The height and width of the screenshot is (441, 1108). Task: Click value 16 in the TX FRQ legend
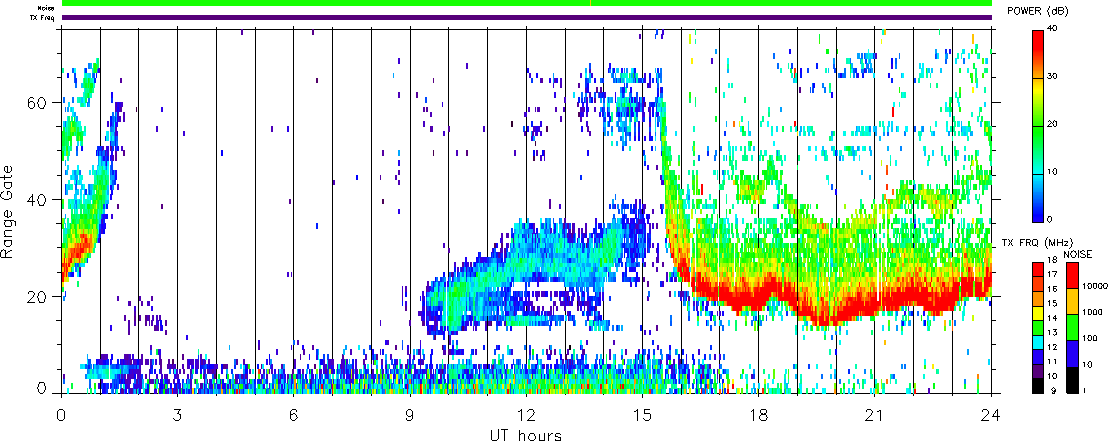pyautogui.click(x=1052, y=289)
